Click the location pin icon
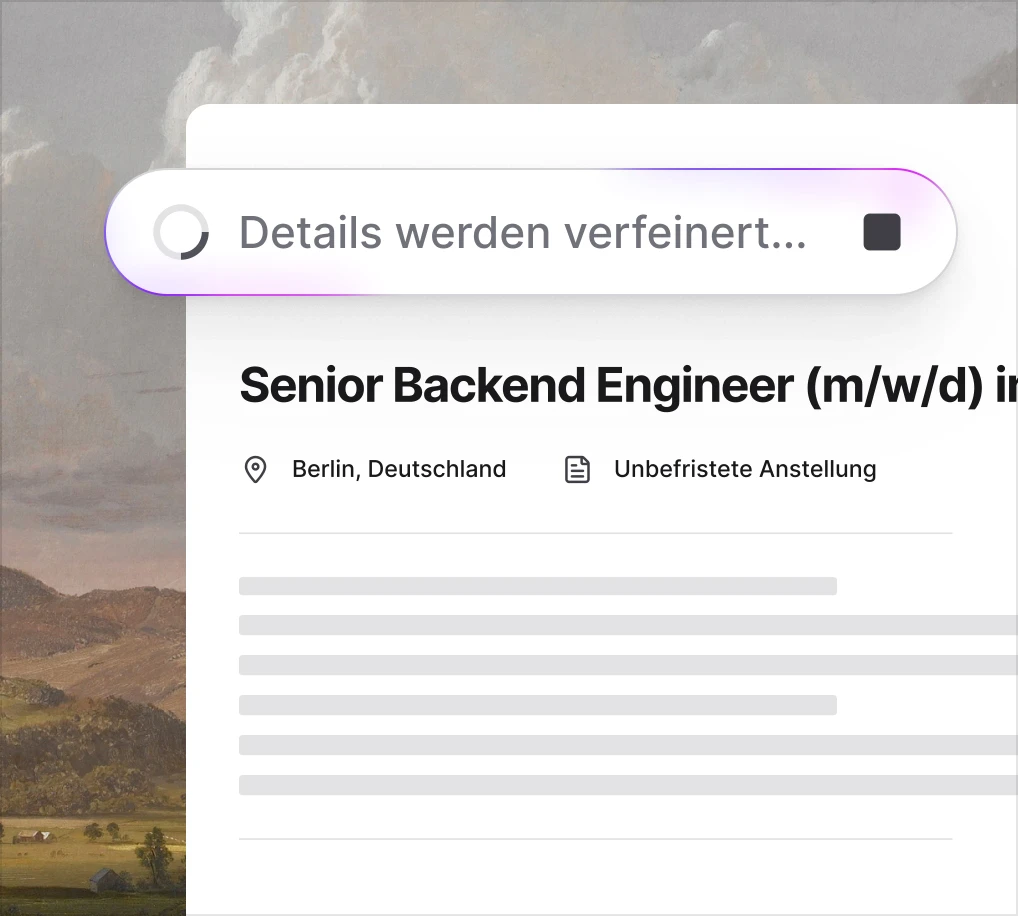 pos(255,469)
